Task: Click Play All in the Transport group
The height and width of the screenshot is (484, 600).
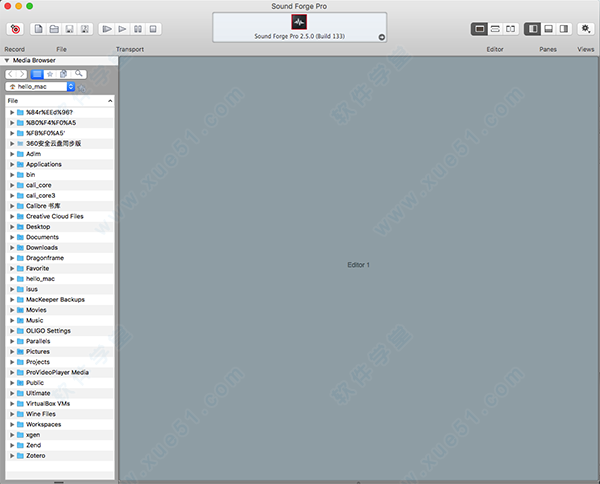Action: click(x=107, y=29)
